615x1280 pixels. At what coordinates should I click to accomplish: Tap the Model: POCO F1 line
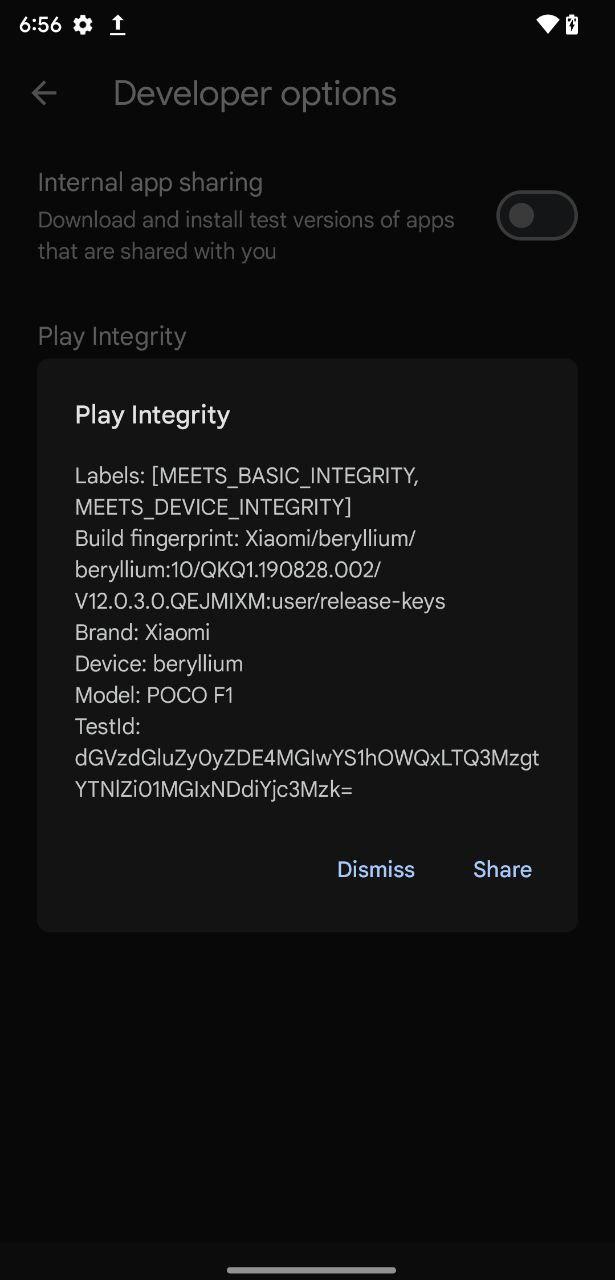(x=154, y=695)
